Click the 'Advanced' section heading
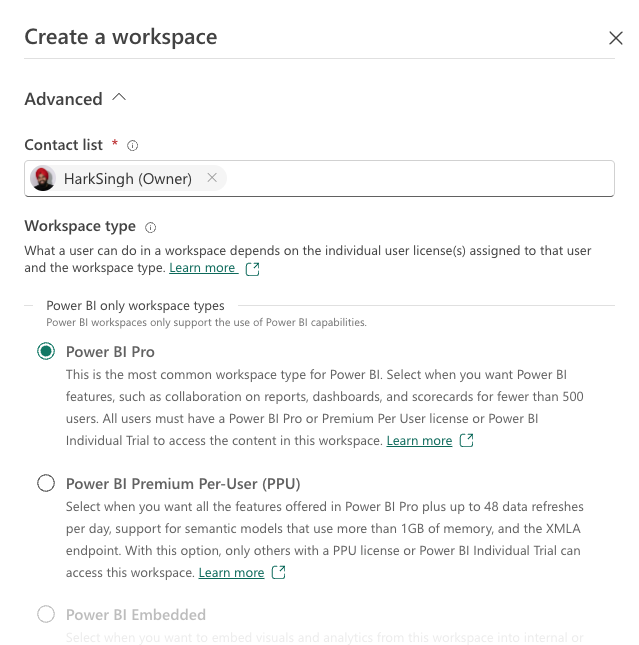639x645 pixels. (63, 99)
